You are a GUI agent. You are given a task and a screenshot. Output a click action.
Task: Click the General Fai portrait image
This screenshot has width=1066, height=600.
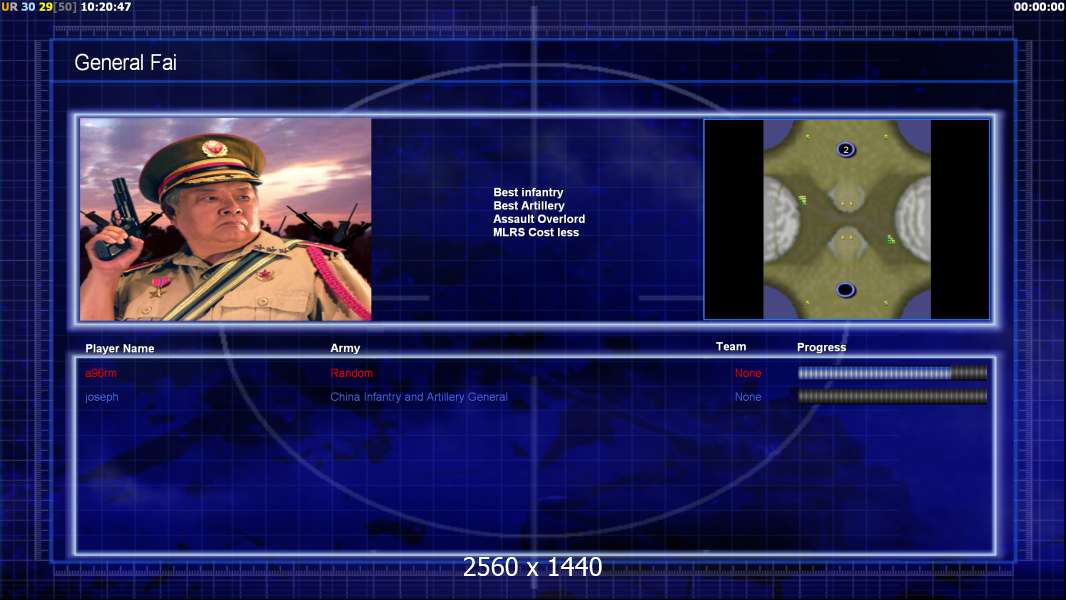[x=226, y=219]
